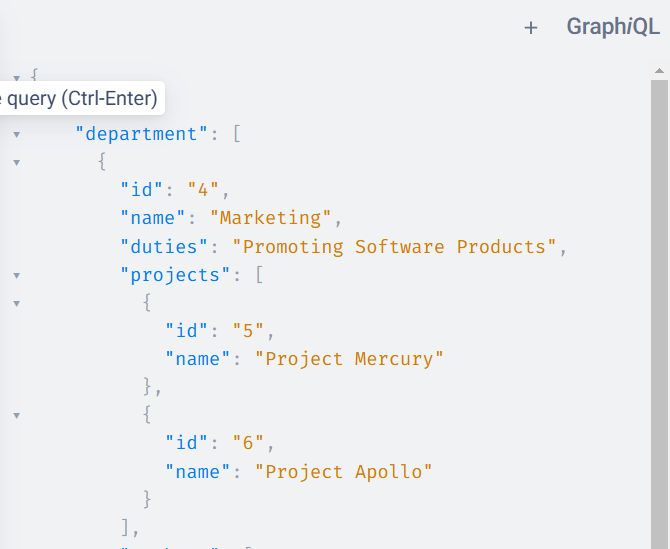The height and width of the screenshot is (549, 670).
Task: Collapse the "department" array fold arrow
Action: [x=17, y=135]
